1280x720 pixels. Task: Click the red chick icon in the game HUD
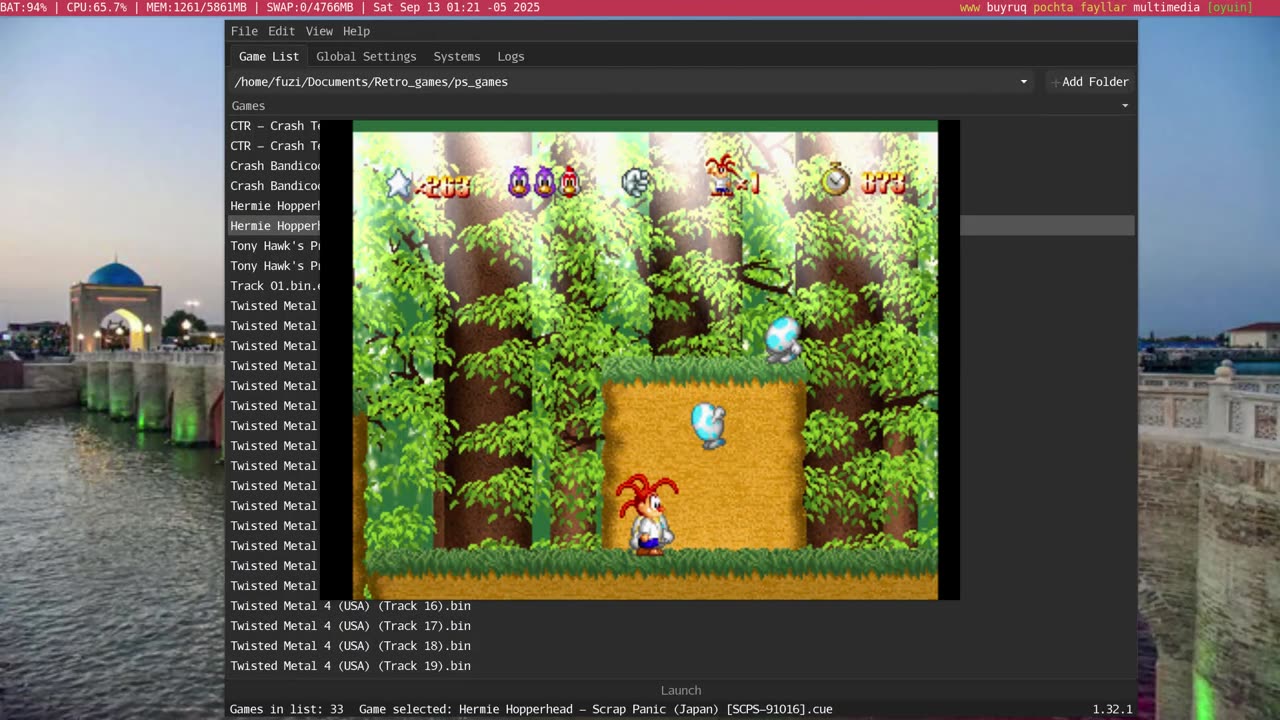click(569, 181)
